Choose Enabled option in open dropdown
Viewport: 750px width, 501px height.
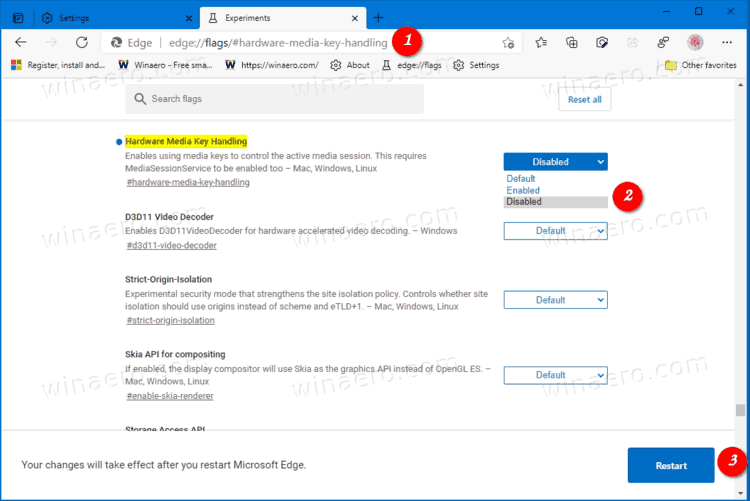555,190
